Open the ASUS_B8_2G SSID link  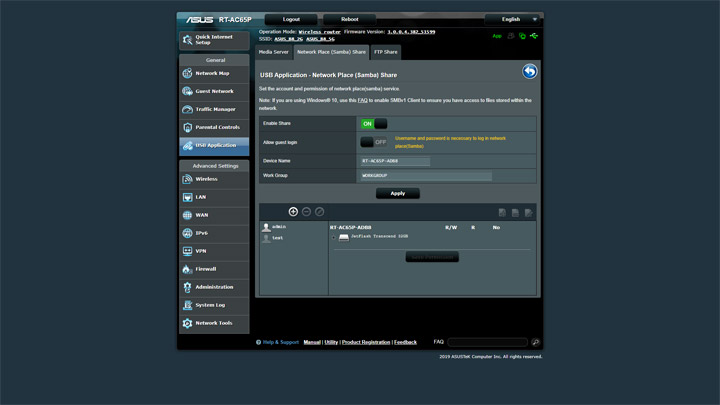click(x=288, y=39)
